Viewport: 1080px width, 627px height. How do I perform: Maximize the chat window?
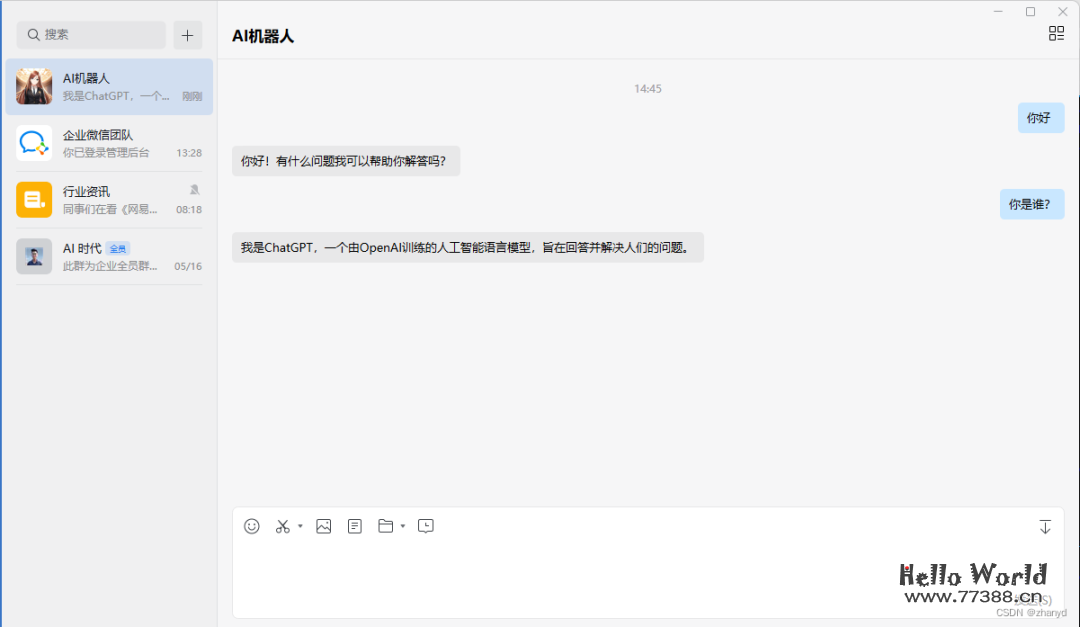pyautogui.click(x=1030, y=12)
